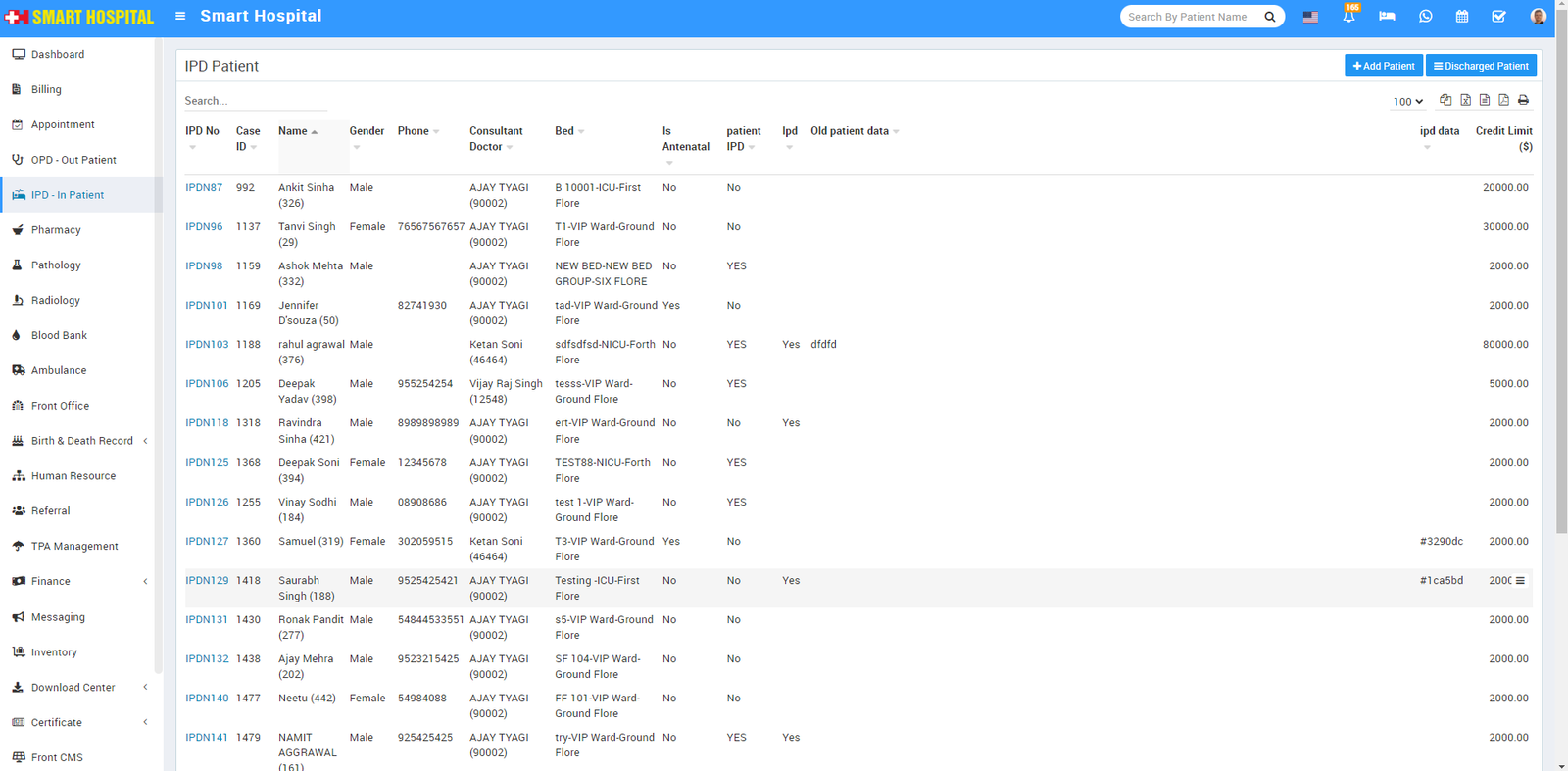Open the notifications bell icon
This screenshot has height=771, width=1568.
(x=1348, y=17)
